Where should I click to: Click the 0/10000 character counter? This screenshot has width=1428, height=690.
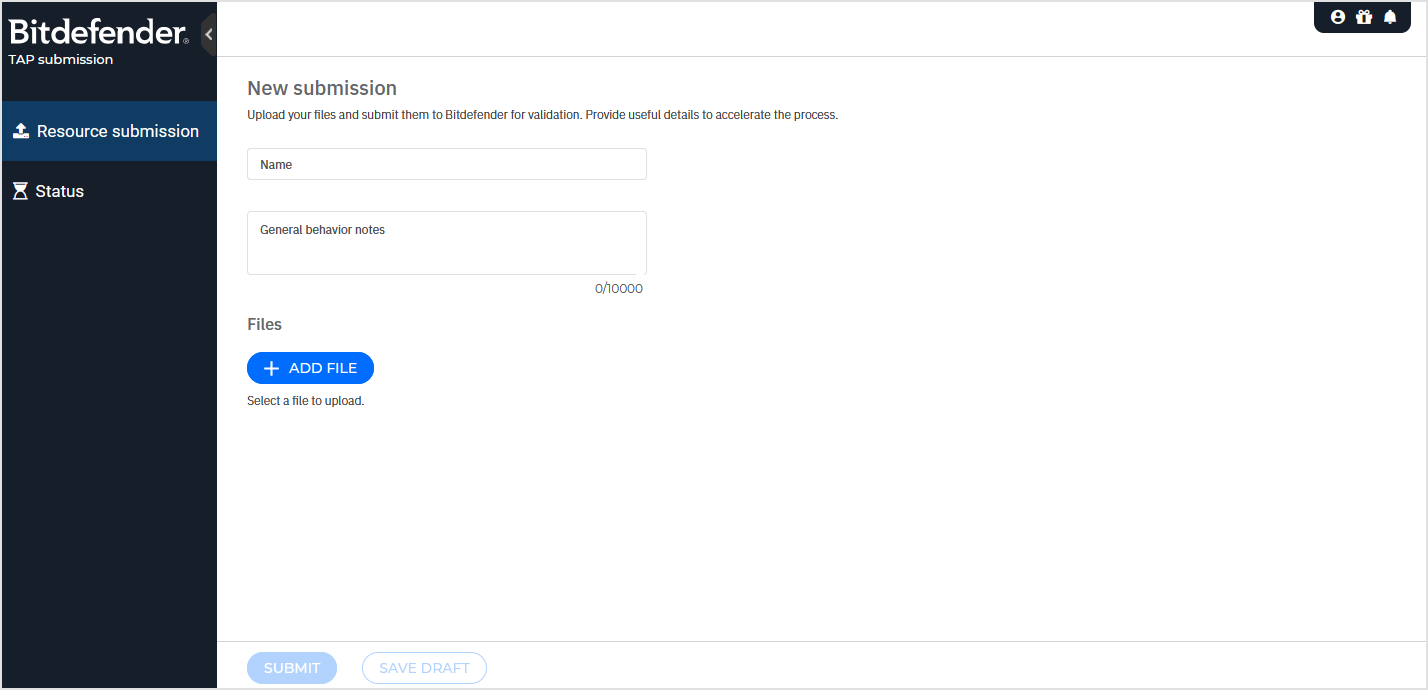[618, 288]
